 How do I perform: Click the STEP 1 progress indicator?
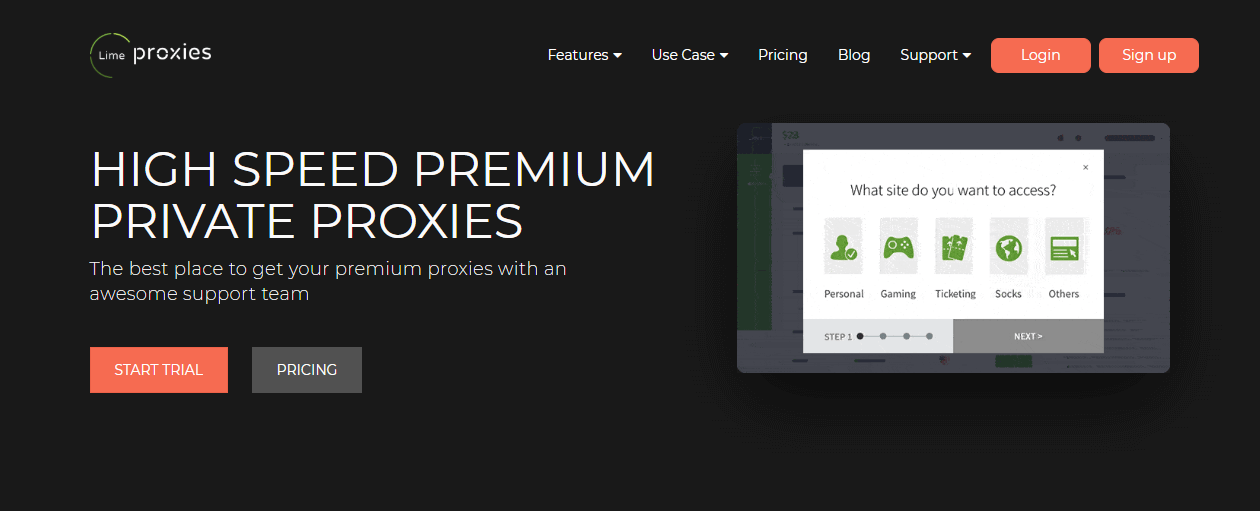pos(878,336)
